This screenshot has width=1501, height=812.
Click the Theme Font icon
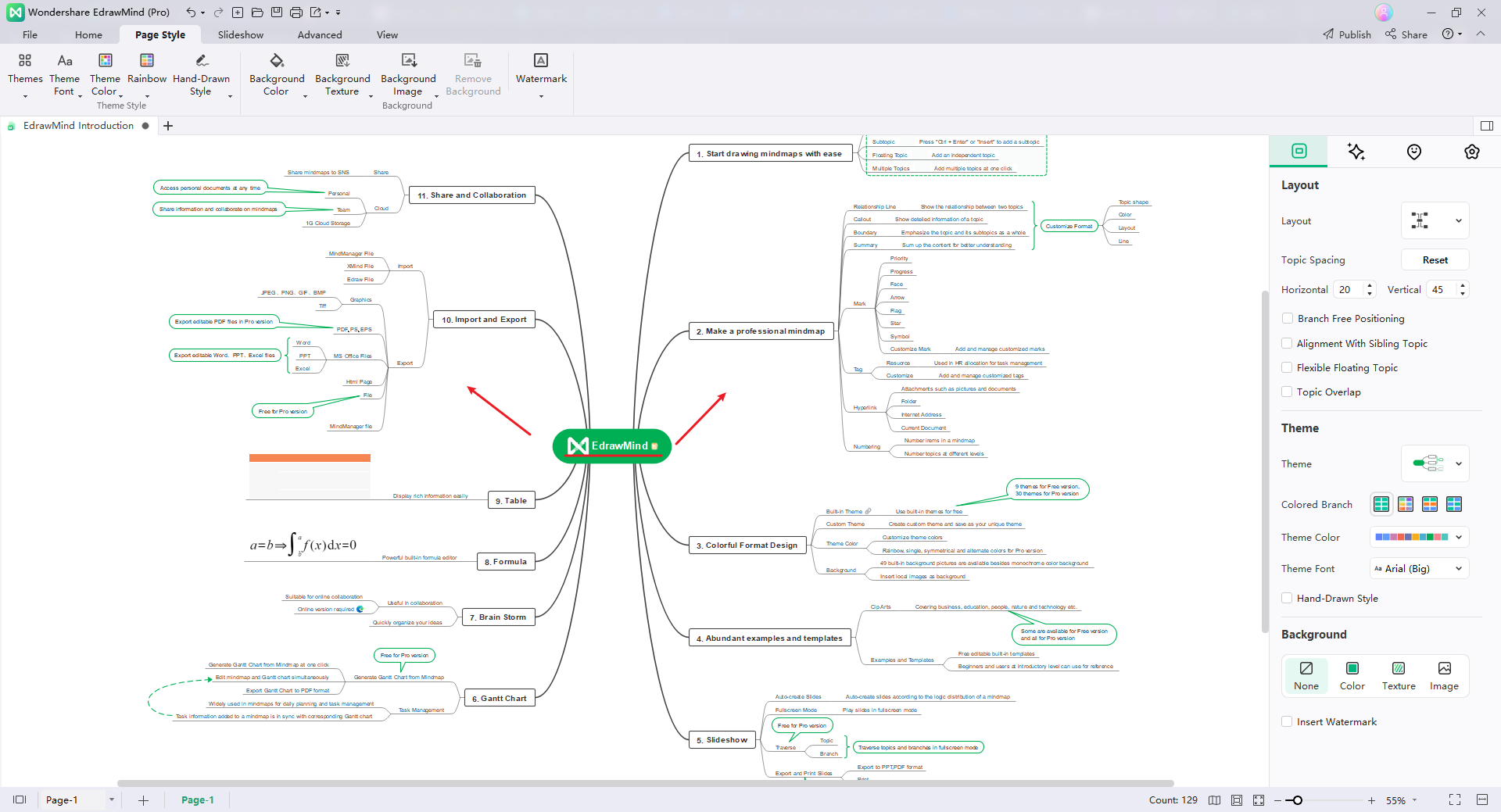(x=65, y=61)
